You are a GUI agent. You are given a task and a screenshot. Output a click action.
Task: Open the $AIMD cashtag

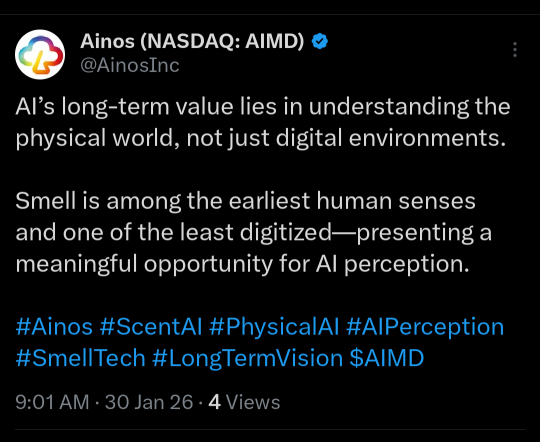pyautogui.click(x=386, y=358)
